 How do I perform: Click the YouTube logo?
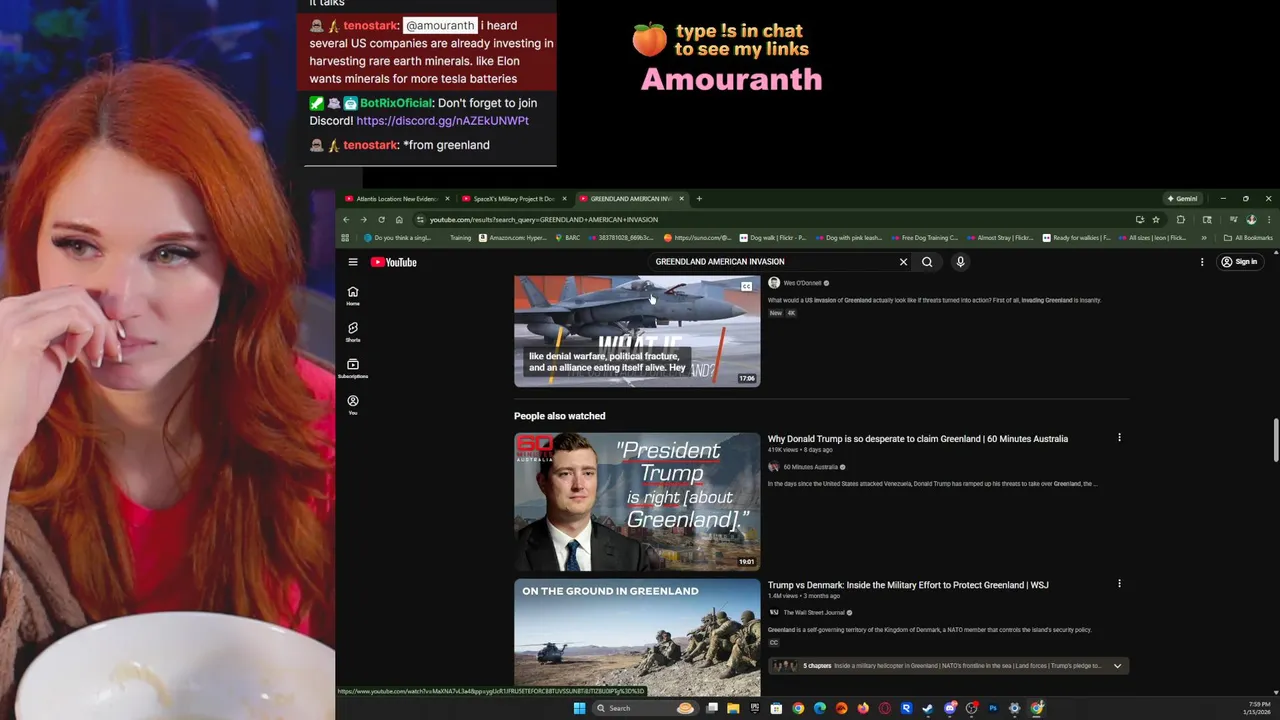click(x=394, y=262)
